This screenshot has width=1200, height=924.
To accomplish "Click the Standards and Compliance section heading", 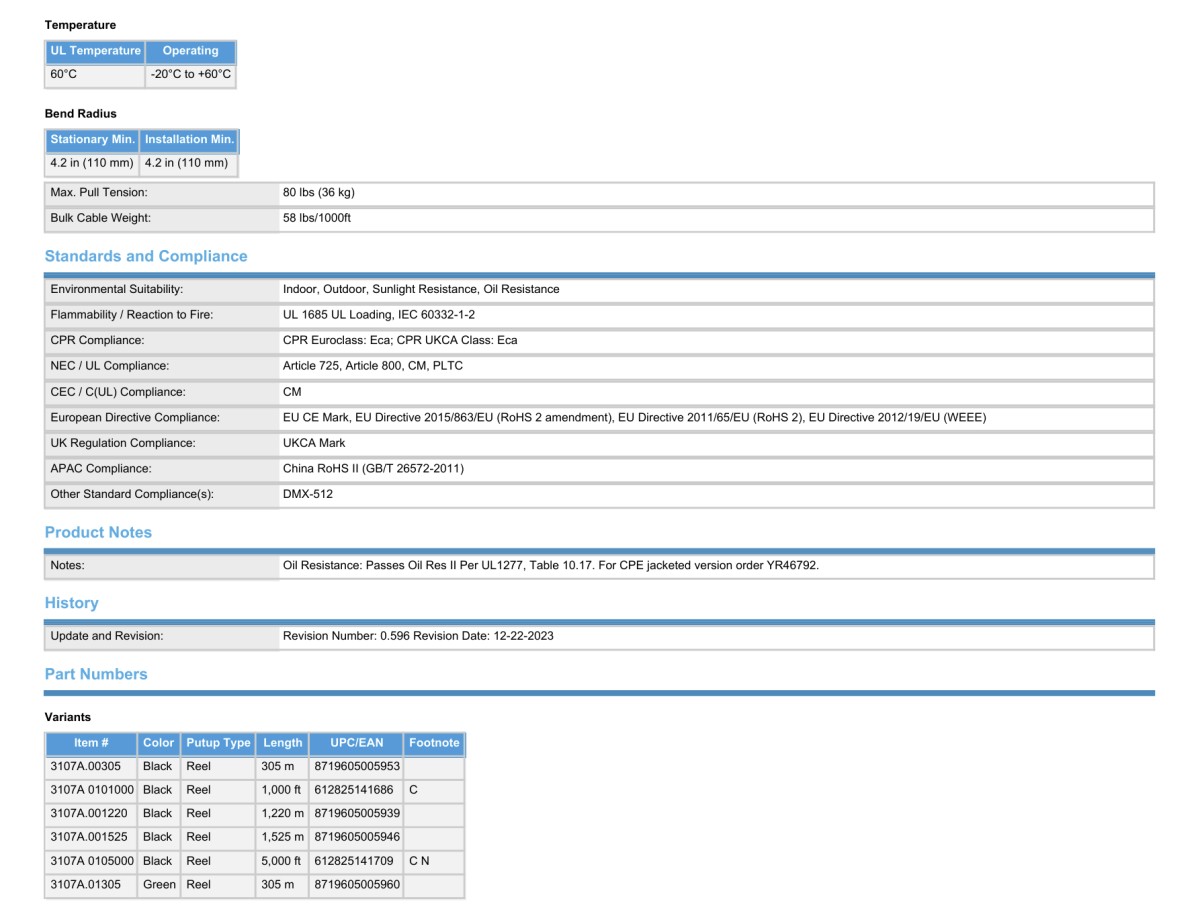I will point(146,256).
